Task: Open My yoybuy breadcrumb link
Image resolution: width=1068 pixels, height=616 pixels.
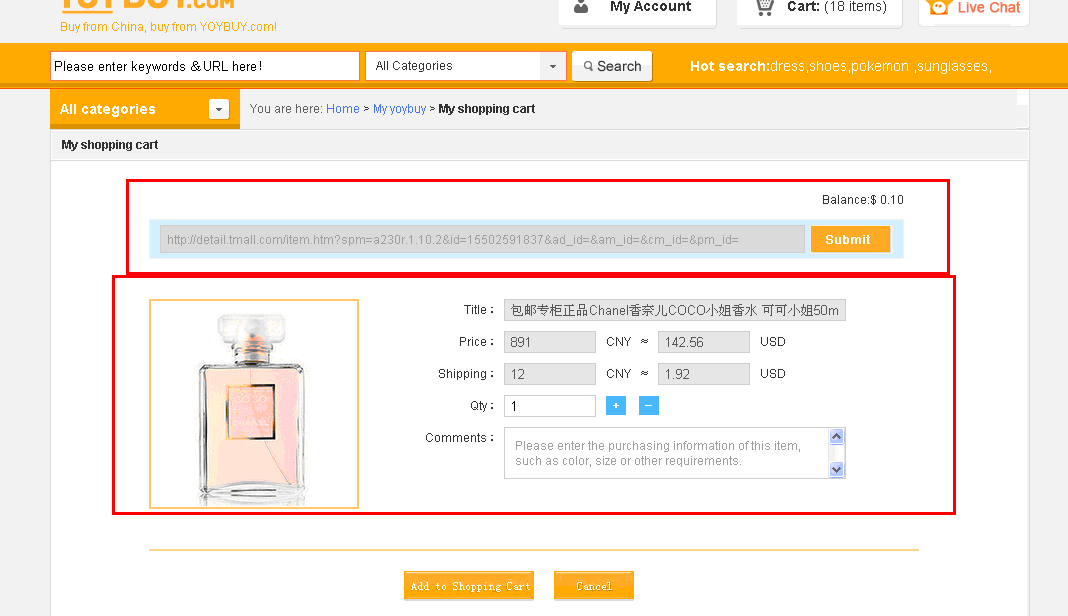Action: [399, 109]
